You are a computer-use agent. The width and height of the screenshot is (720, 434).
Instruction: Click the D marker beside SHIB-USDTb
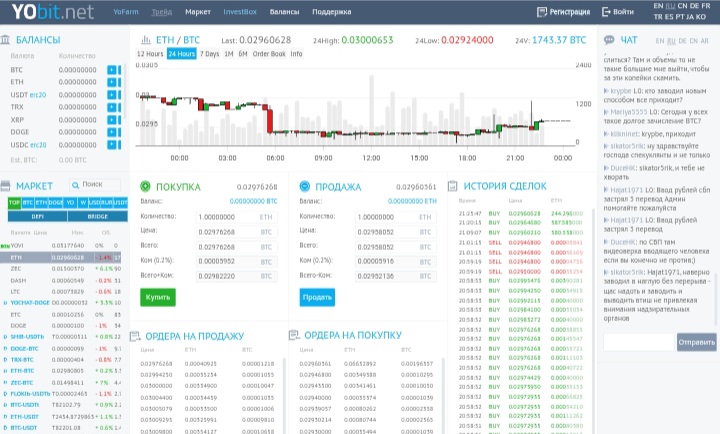[x=5, y=337]
